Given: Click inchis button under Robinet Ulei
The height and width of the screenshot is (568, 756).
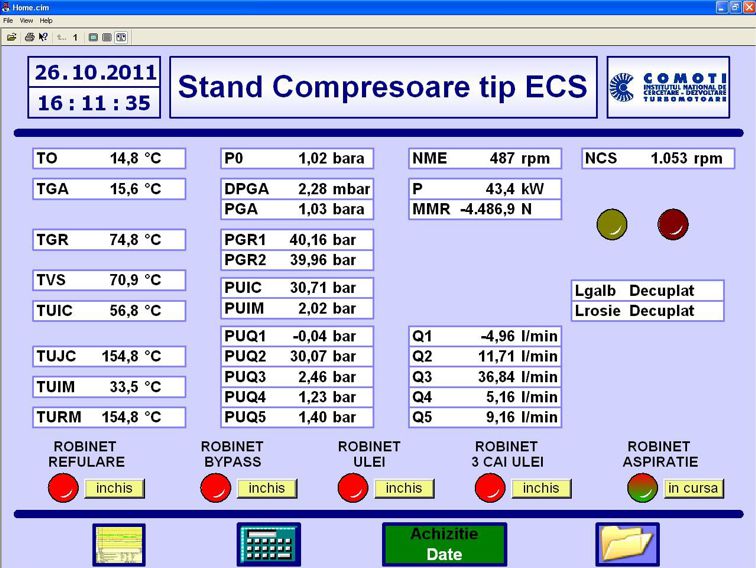Looking at the screenshot, I should tap(404, 488).
